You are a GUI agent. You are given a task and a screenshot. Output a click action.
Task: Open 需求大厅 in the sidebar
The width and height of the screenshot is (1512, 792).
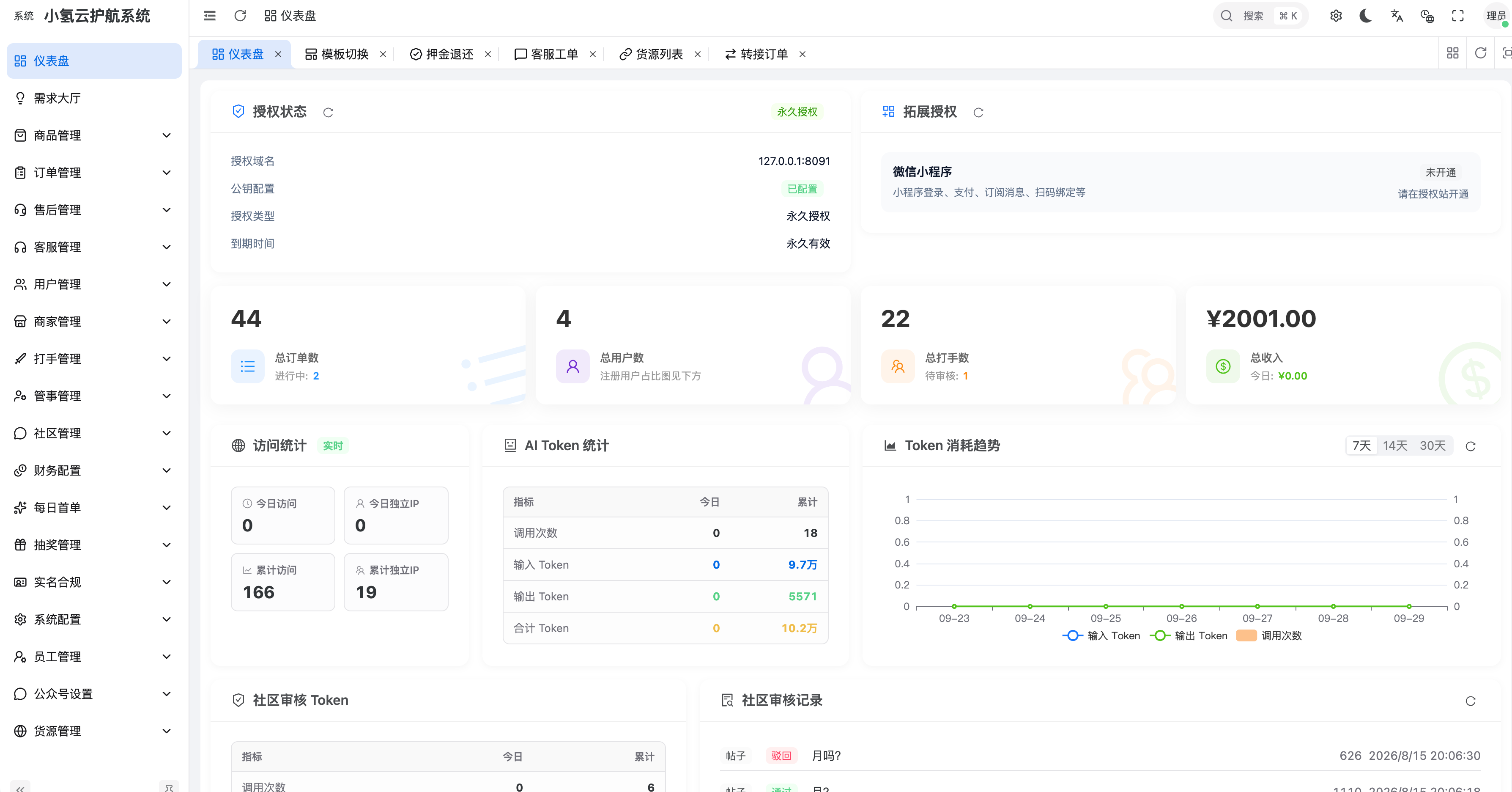(x=94, y=98)
